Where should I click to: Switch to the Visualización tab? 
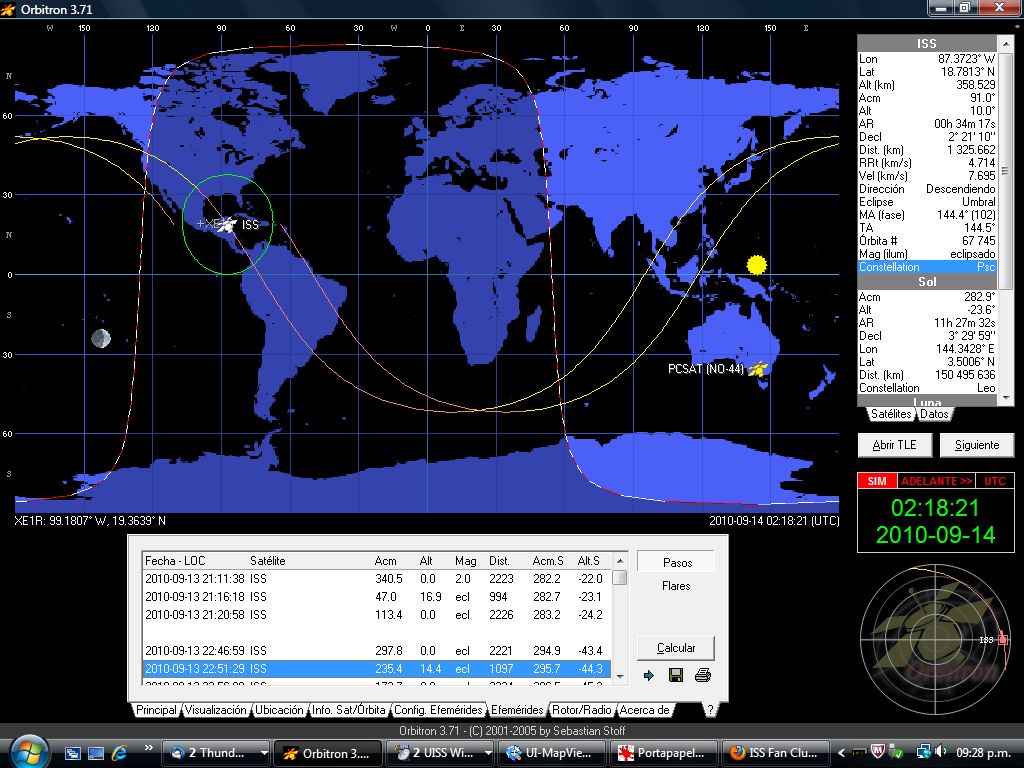216,710
